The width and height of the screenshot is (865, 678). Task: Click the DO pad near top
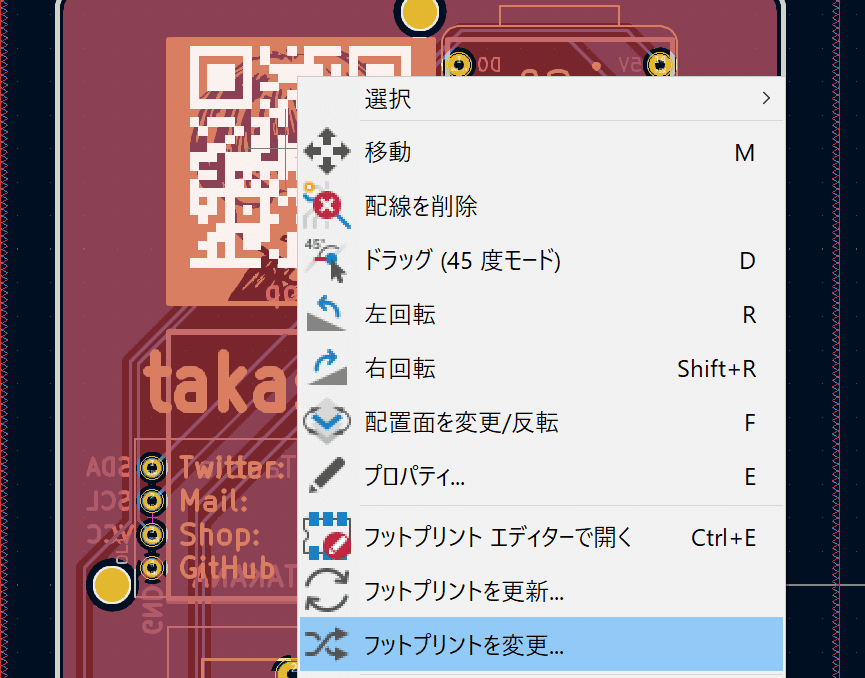(x=459, y=65)
